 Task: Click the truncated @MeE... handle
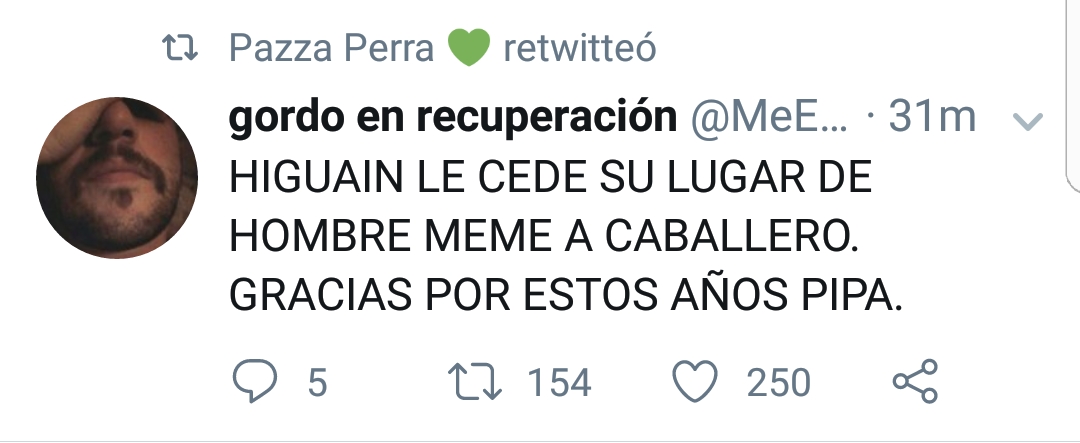click(x=769, y=118)
